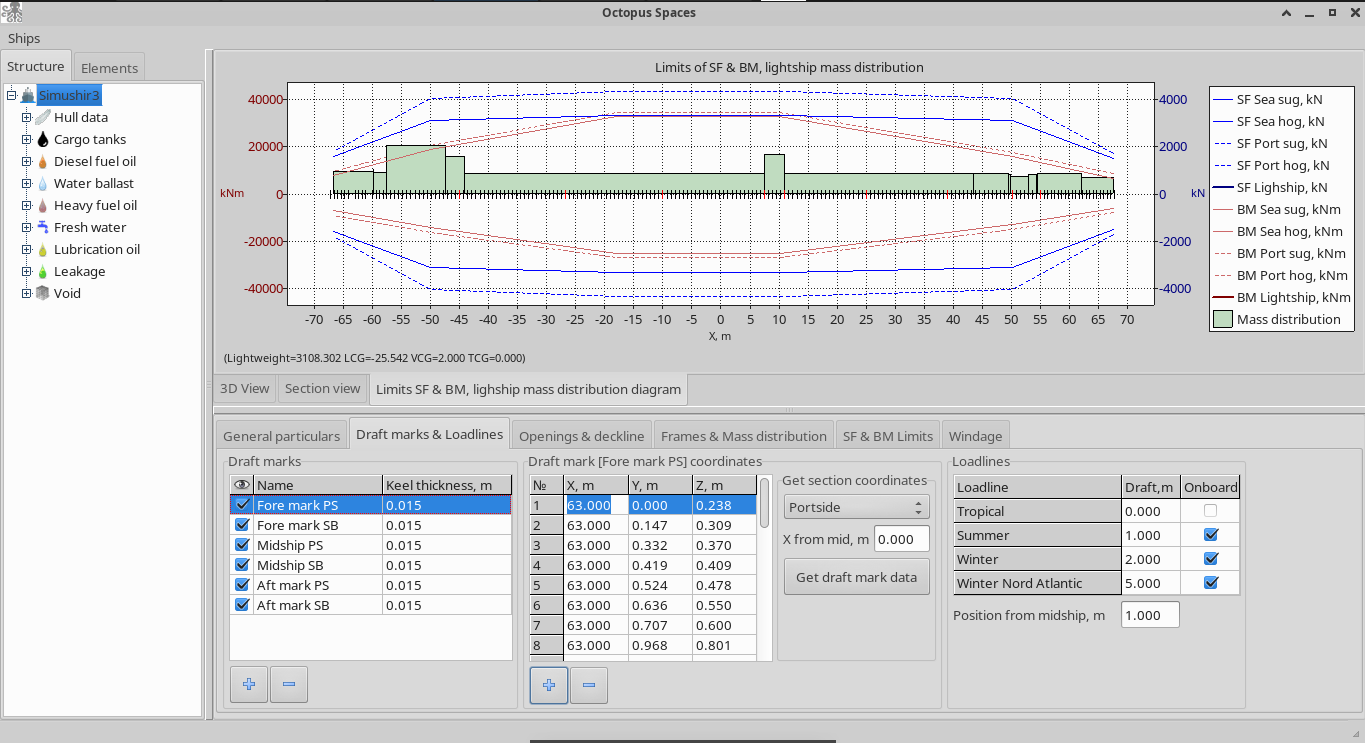
Task: Enable the Tropical loadline Onboard checkbox
Action: pyautogui.click(x=1211, y=511)
